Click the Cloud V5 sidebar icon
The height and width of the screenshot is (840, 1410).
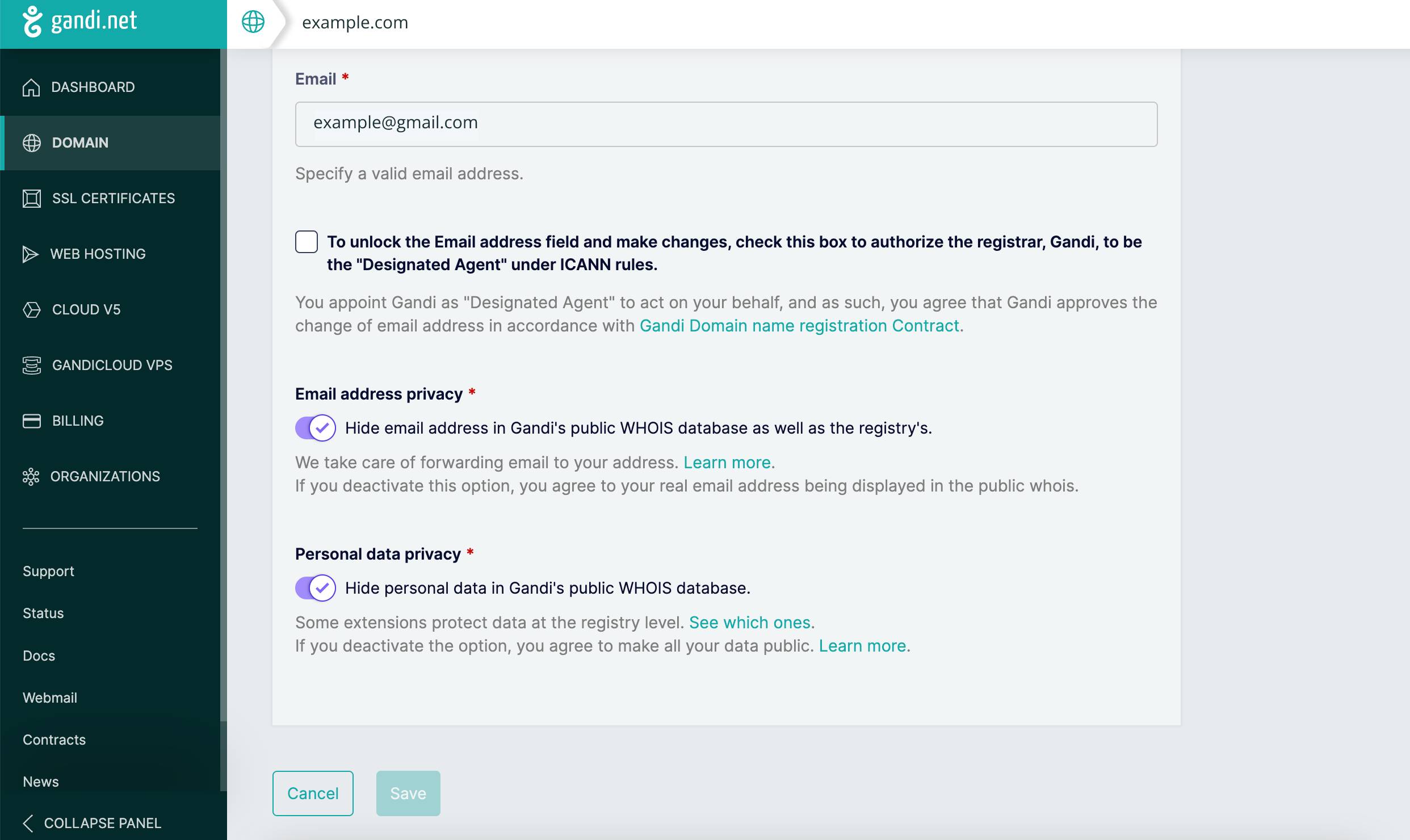[x=32, y=310]
